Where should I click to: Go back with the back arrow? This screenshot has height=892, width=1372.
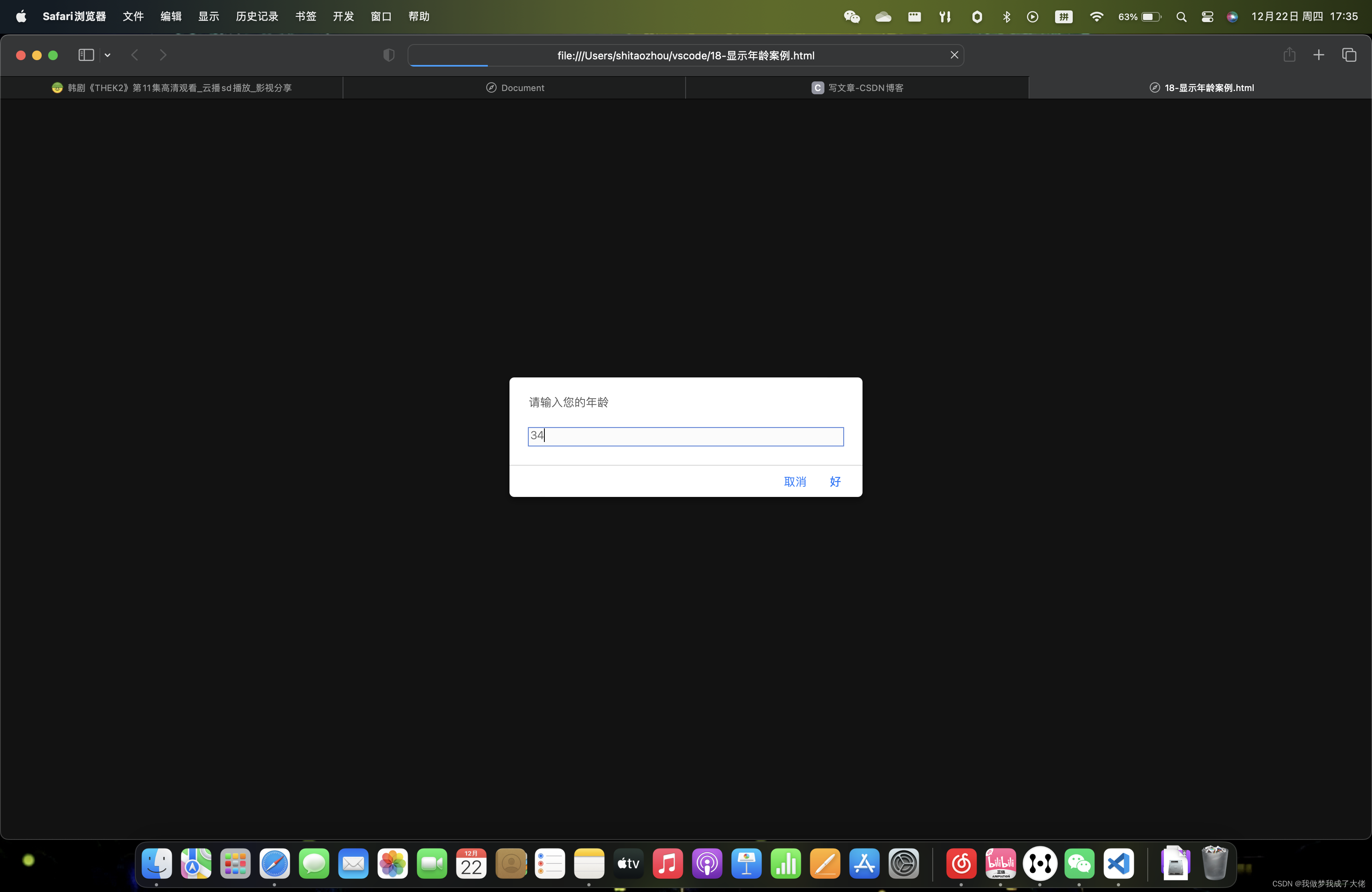click(135, 55)
